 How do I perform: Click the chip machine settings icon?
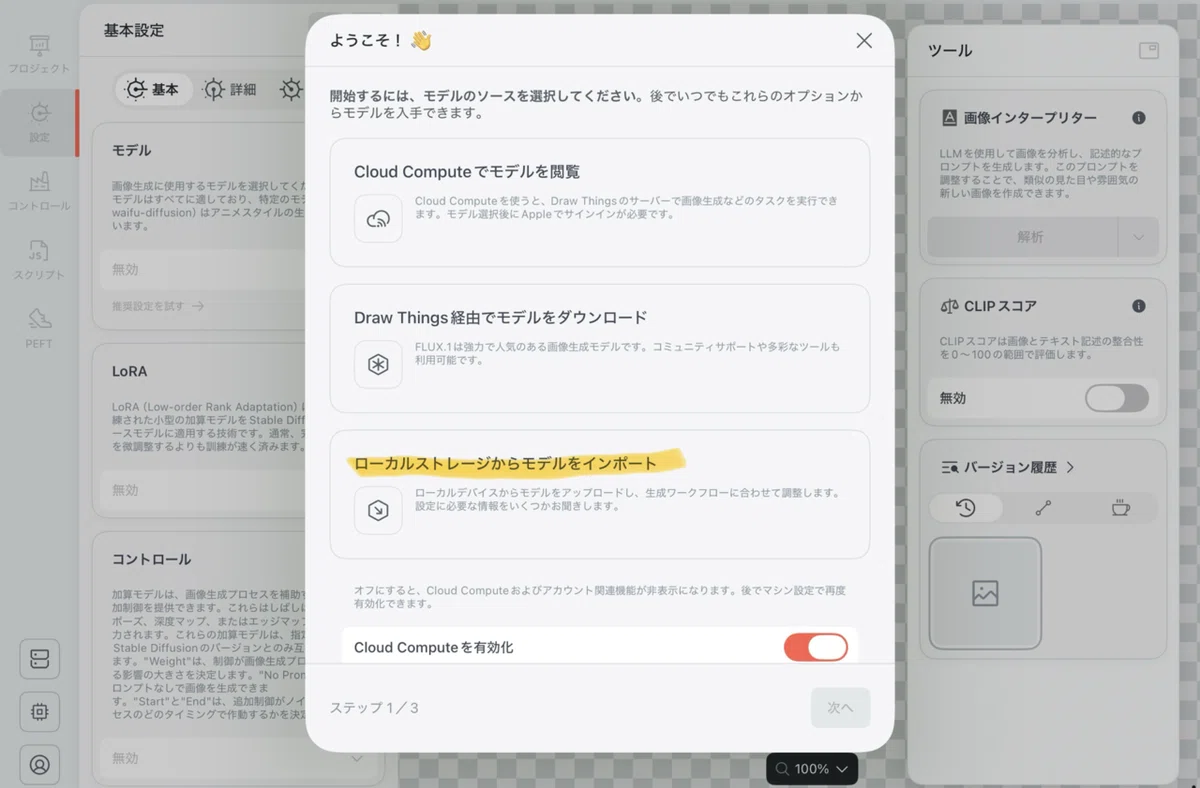pos(40,712)
